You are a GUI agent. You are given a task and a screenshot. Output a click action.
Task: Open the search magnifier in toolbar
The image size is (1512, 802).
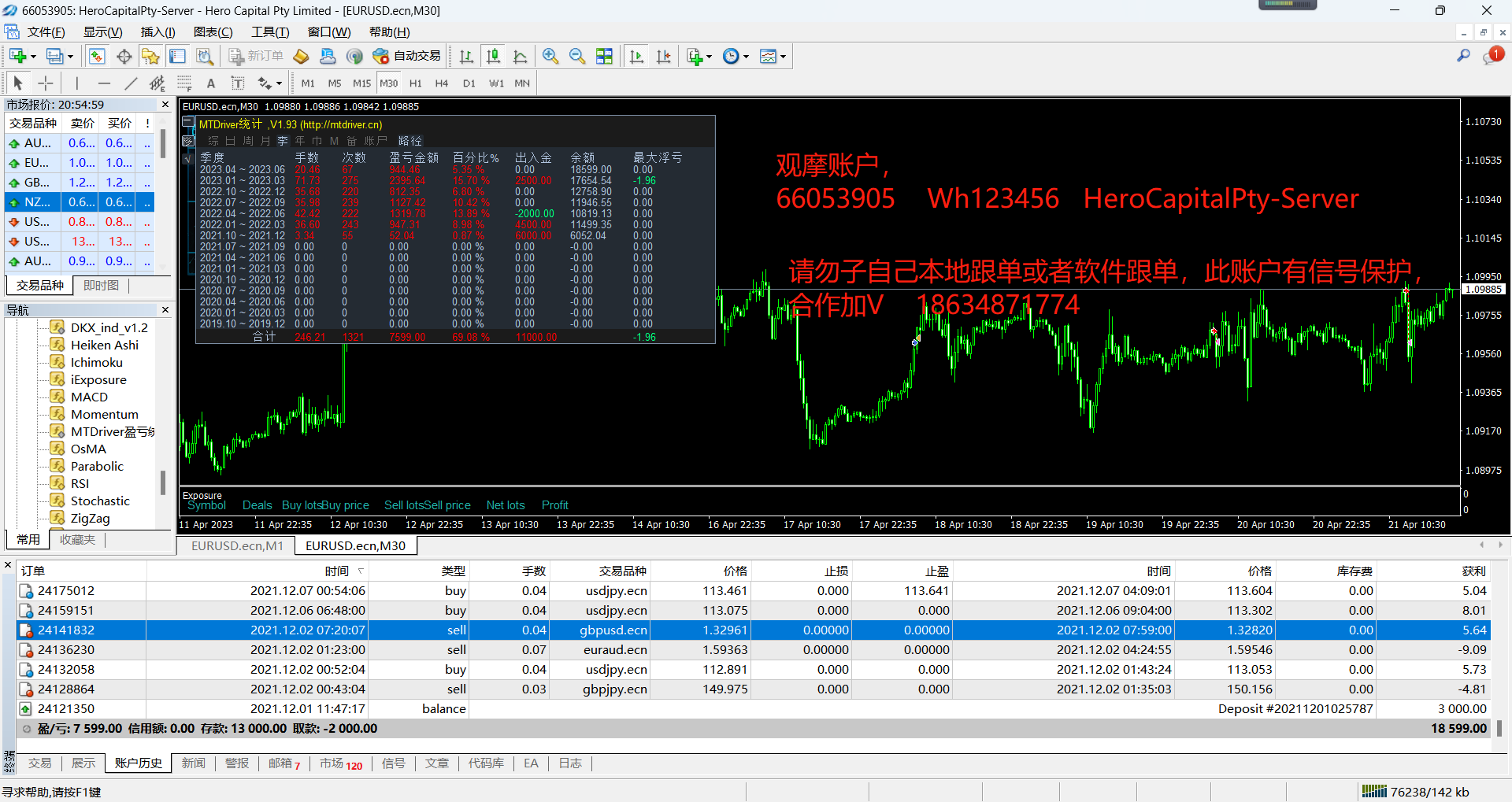pos(1463,56)
